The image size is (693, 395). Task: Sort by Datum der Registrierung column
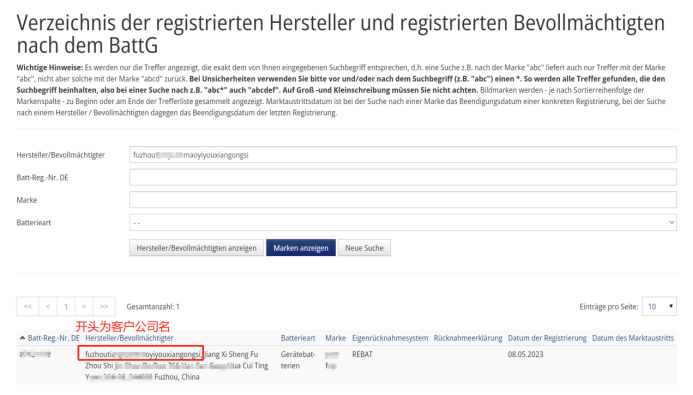(547, 338)
